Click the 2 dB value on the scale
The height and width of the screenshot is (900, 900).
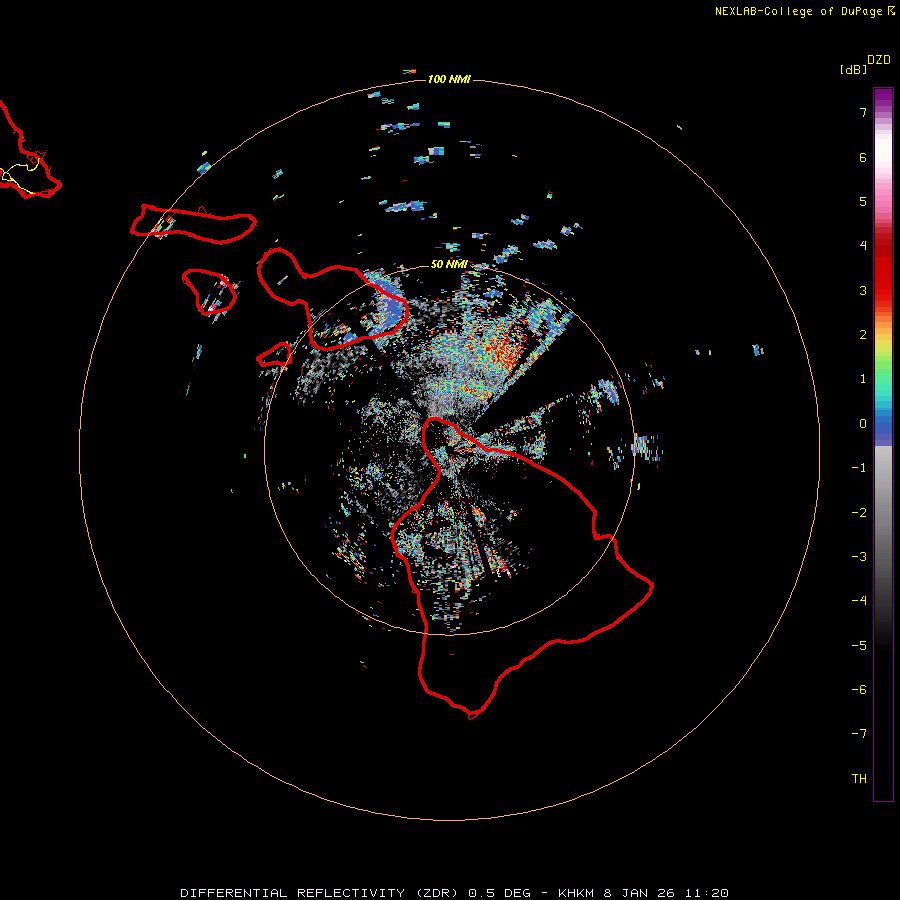[863, 335]
